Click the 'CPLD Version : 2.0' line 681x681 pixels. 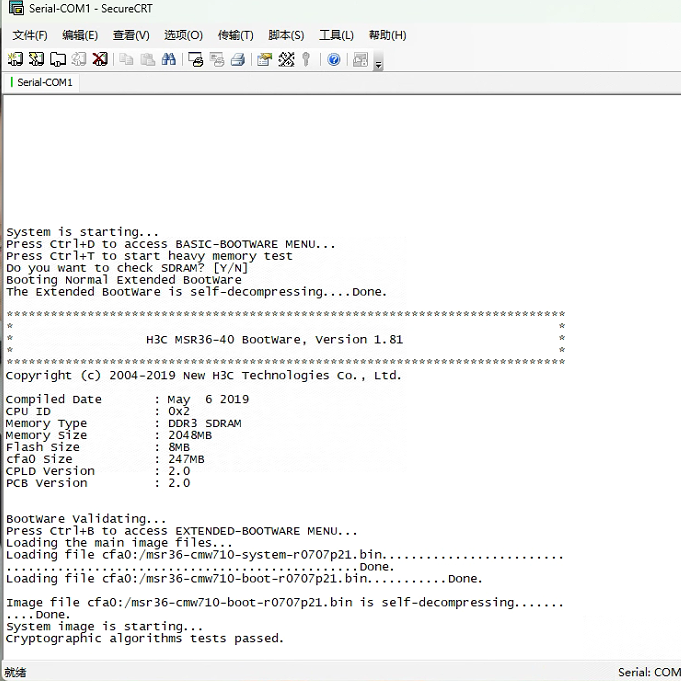pyautogui.click(x=98, y=471)
